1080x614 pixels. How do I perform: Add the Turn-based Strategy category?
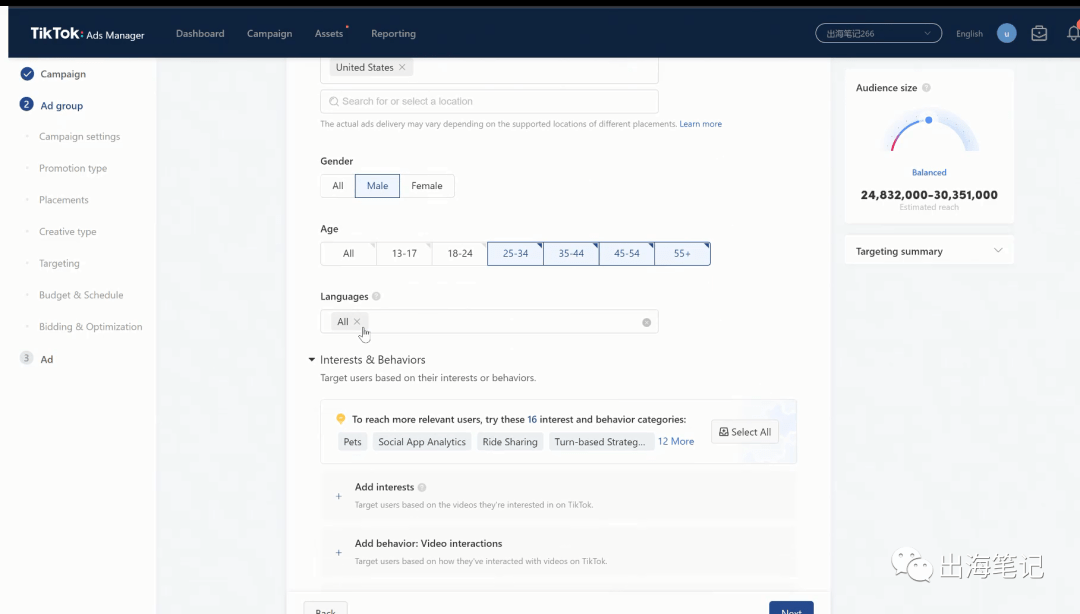coord(600,442)
